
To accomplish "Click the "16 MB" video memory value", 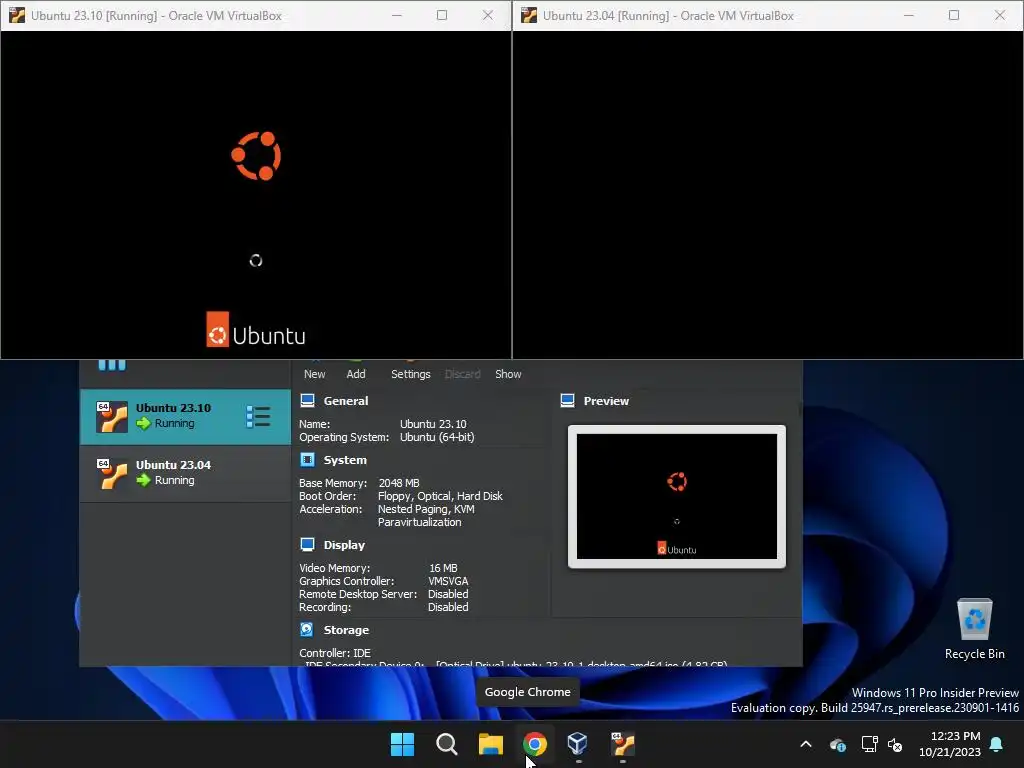I will pyautogui.click(x=443, y=568).
